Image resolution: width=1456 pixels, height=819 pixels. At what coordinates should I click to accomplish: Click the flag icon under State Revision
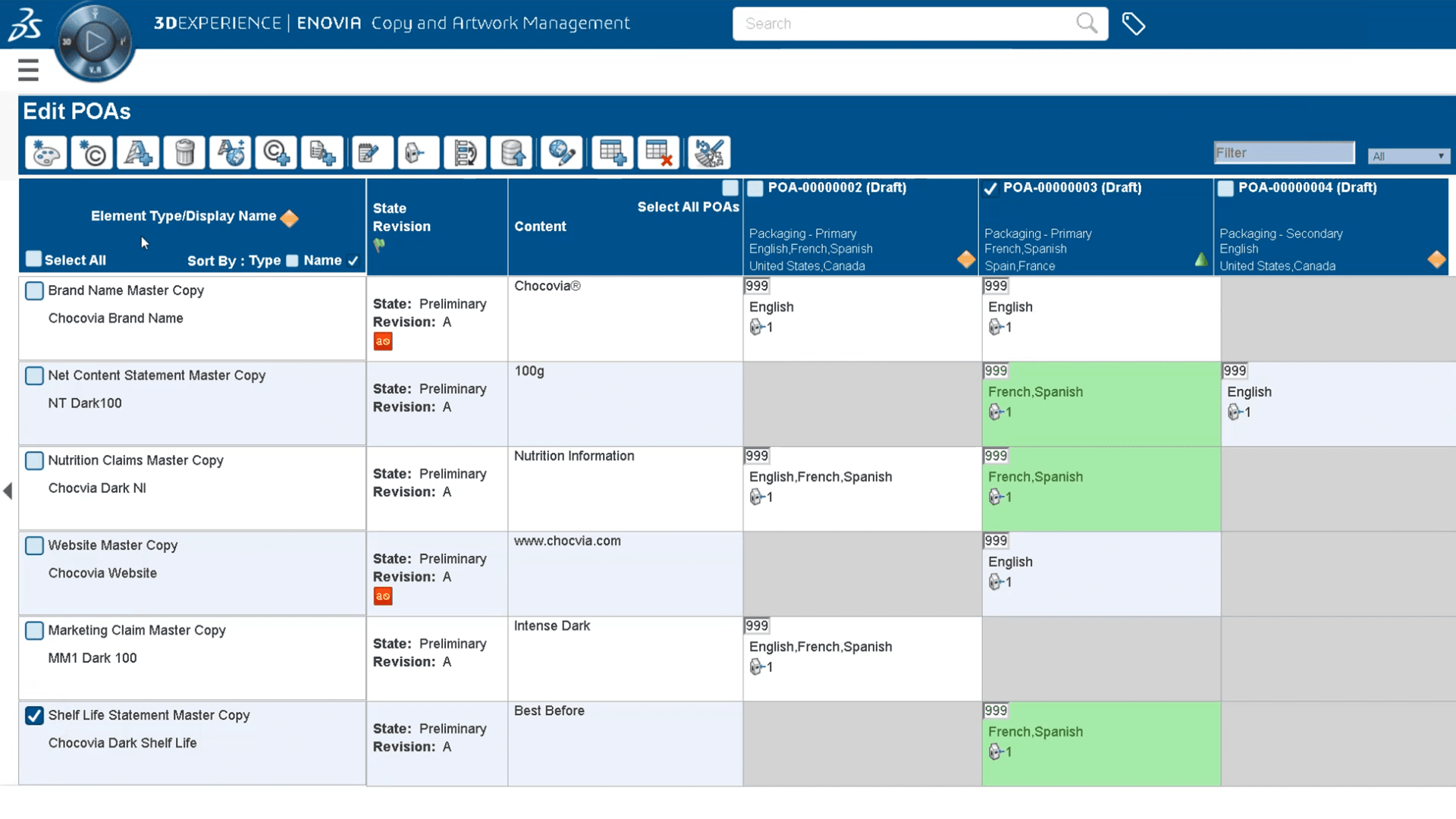point(379,245)
